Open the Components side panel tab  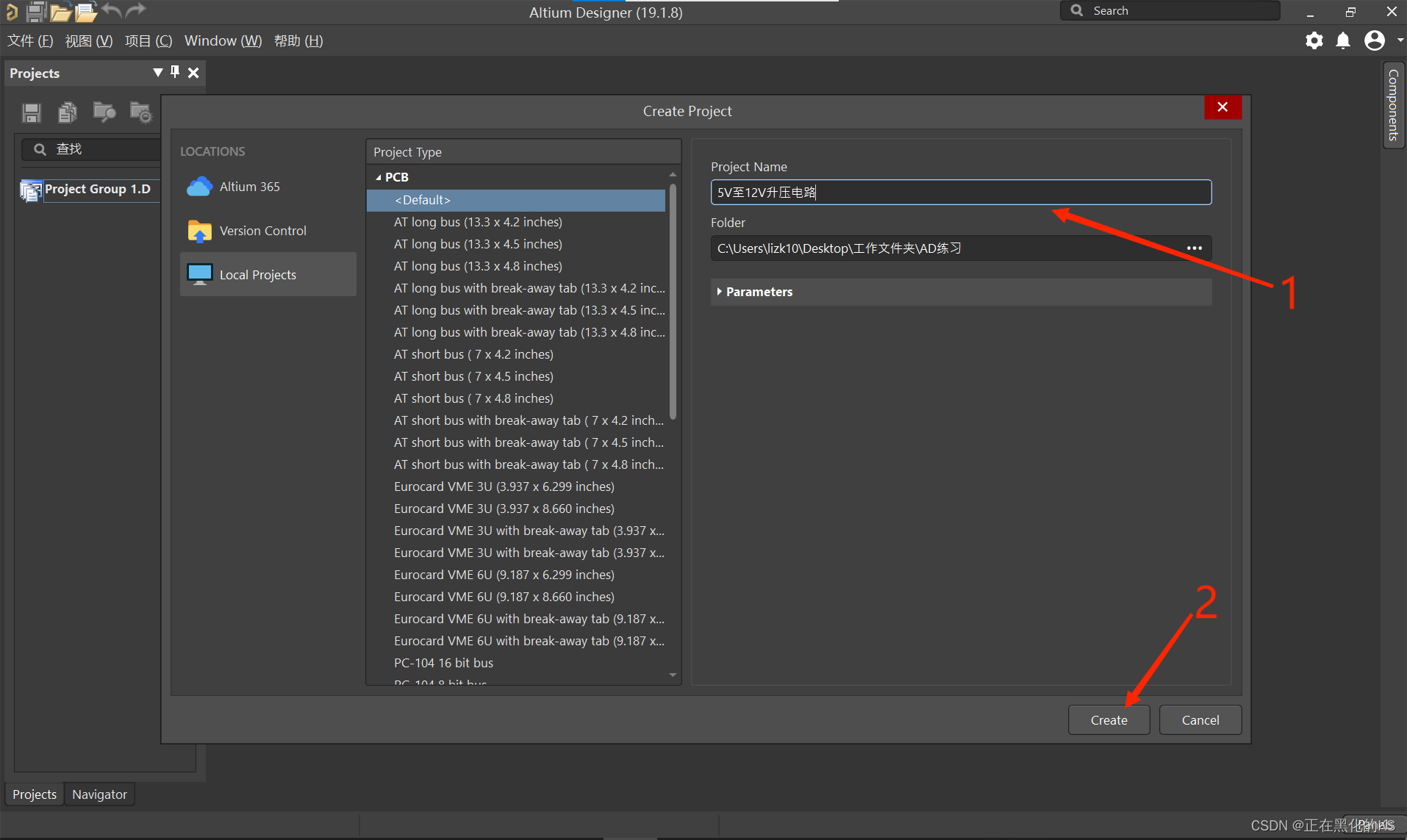1393,105
